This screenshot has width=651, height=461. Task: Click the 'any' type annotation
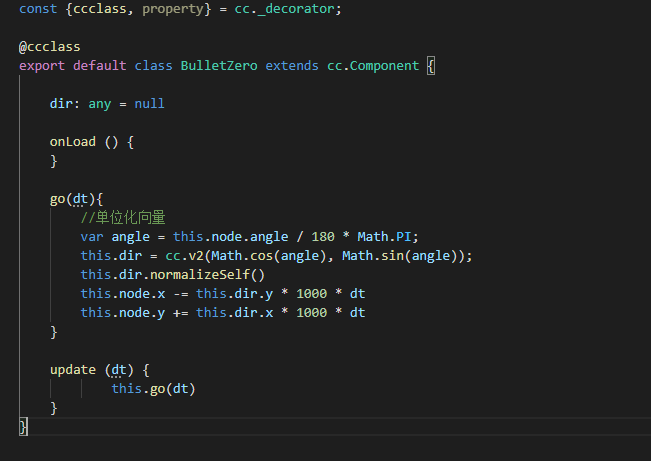click(100, 104)
